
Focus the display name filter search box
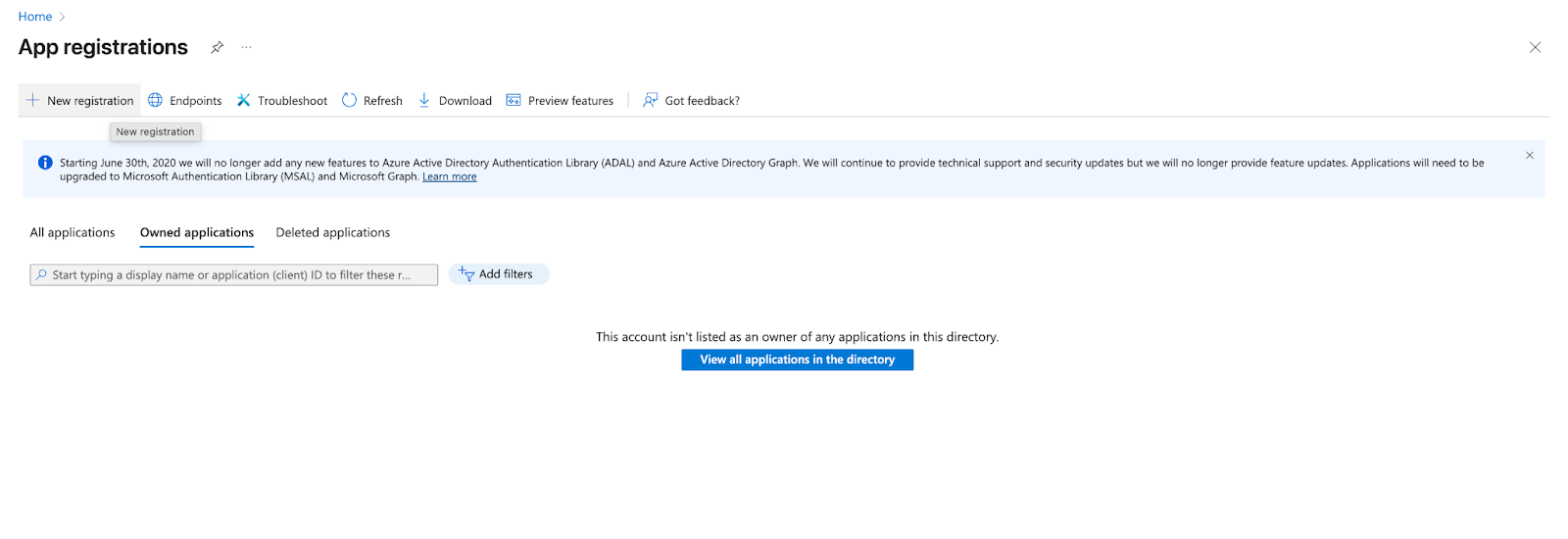(x=235, y=275)
